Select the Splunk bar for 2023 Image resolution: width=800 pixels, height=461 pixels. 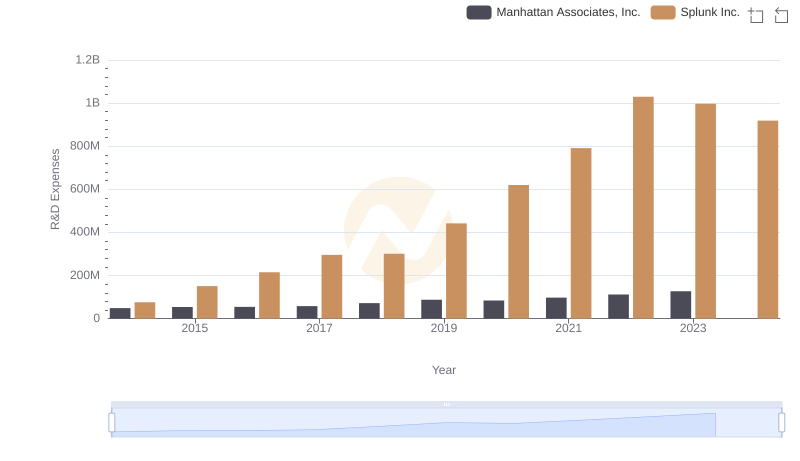point(705,211)
